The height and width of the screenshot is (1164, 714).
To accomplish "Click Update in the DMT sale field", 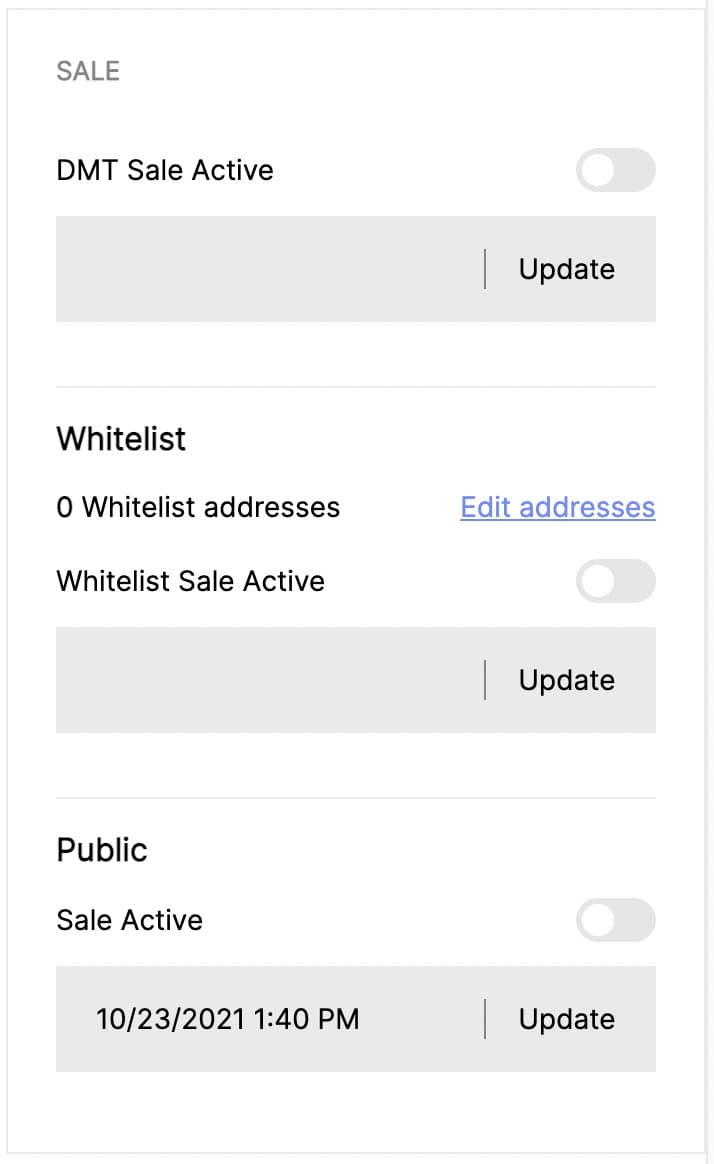I will [x=566, y=269].
